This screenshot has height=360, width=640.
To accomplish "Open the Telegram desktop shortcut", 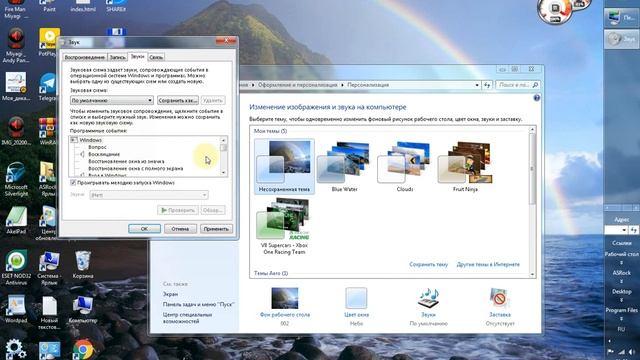I will click(49, 87).
